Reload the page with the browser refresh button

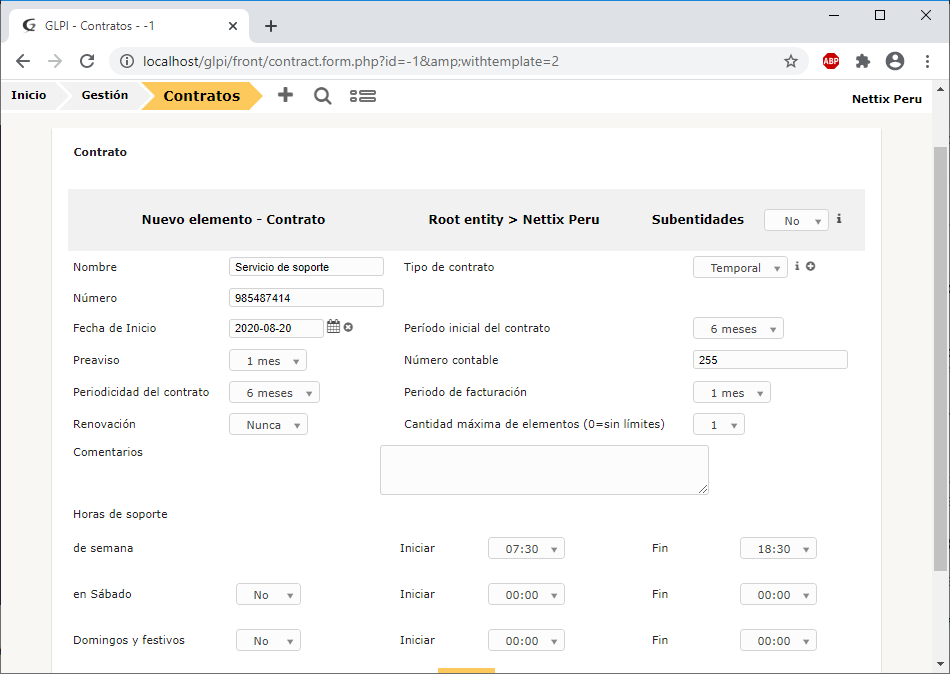click(87, 61)
